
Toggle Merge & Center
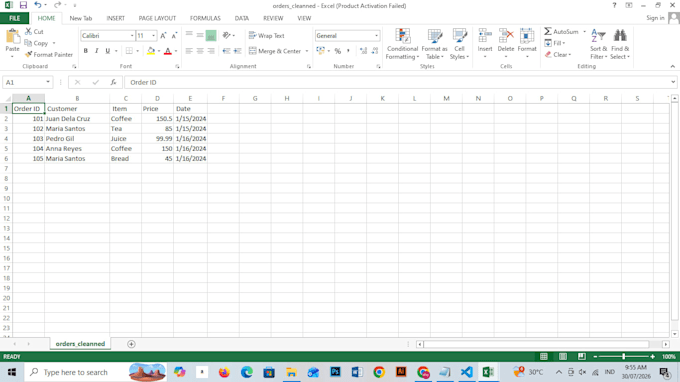[275, 51]
